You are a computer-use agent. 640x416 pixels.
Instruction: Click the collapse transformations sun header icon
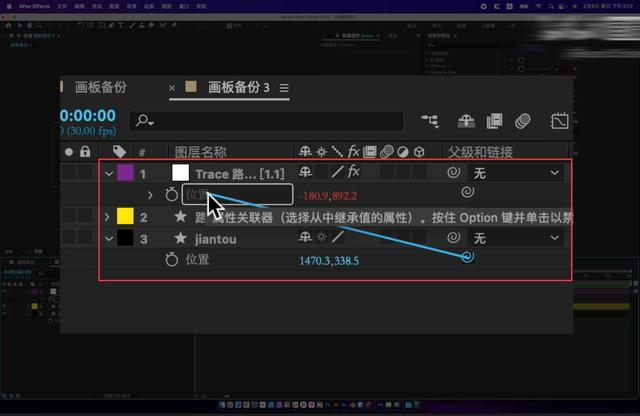click(x=322, y=152)
